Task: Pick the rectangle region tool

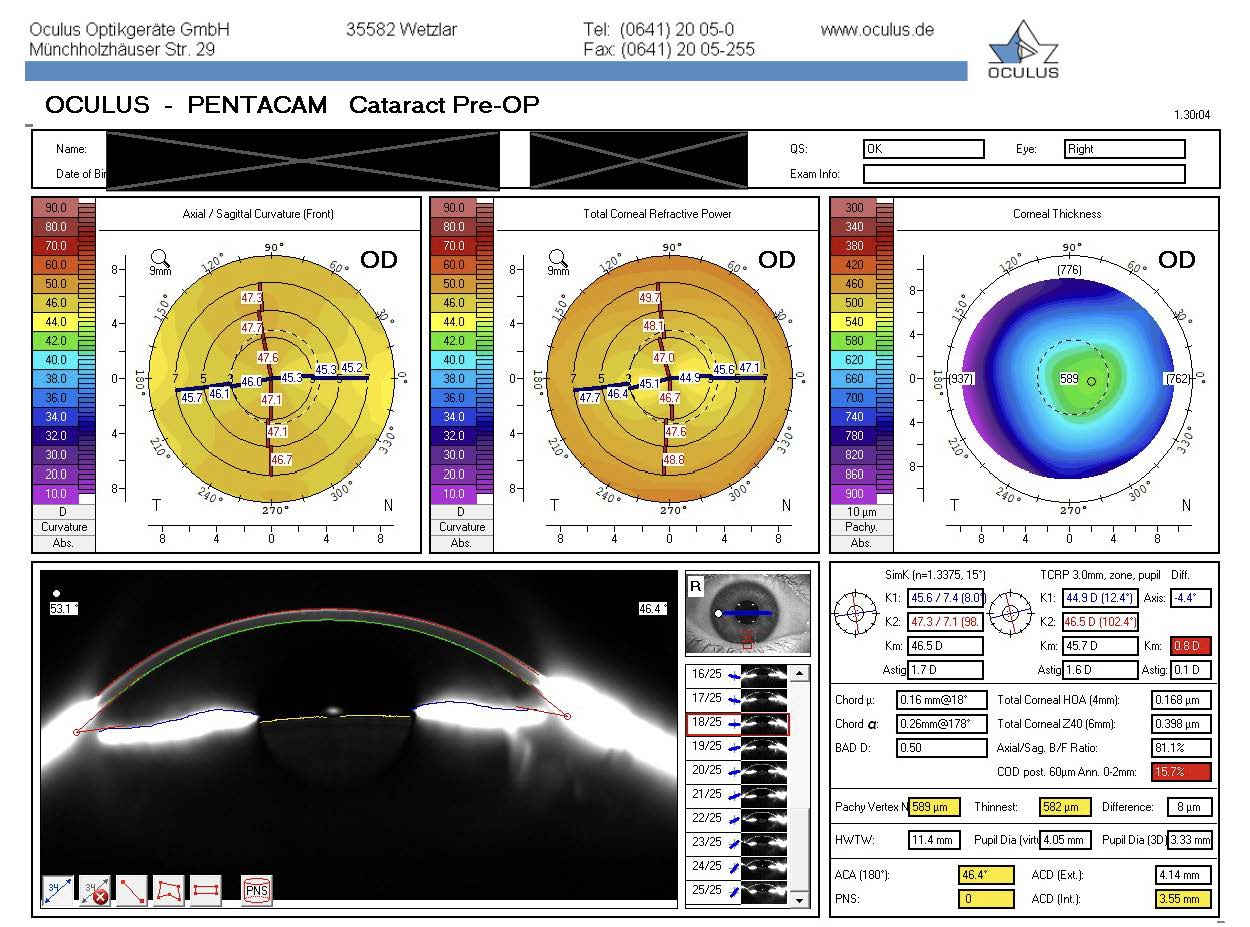Action: point(205,889)
